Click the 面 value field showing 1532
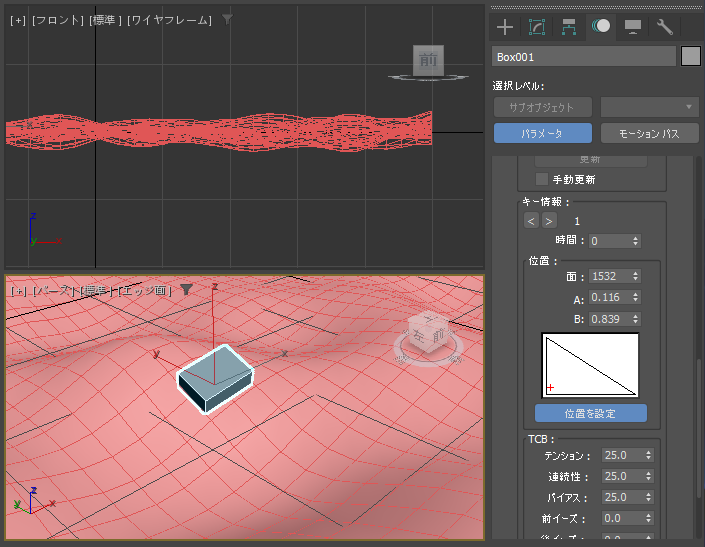The height and width of the screenshot is (547, 705). tap(609, 276)
